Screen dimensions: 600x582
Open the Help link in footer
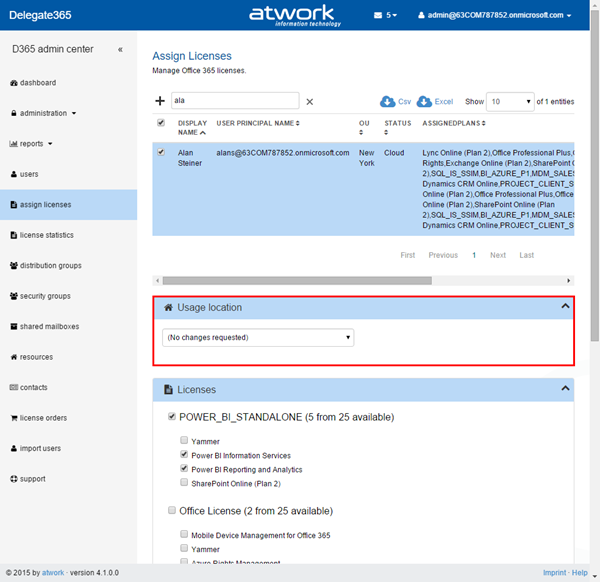pyautogui.click(x=579, y=573)
